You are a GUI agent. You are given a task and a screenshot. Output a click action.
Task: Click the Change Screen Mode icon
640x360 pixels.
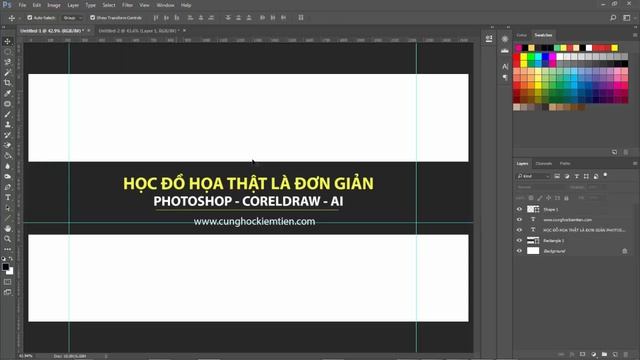tap(7, 292)
